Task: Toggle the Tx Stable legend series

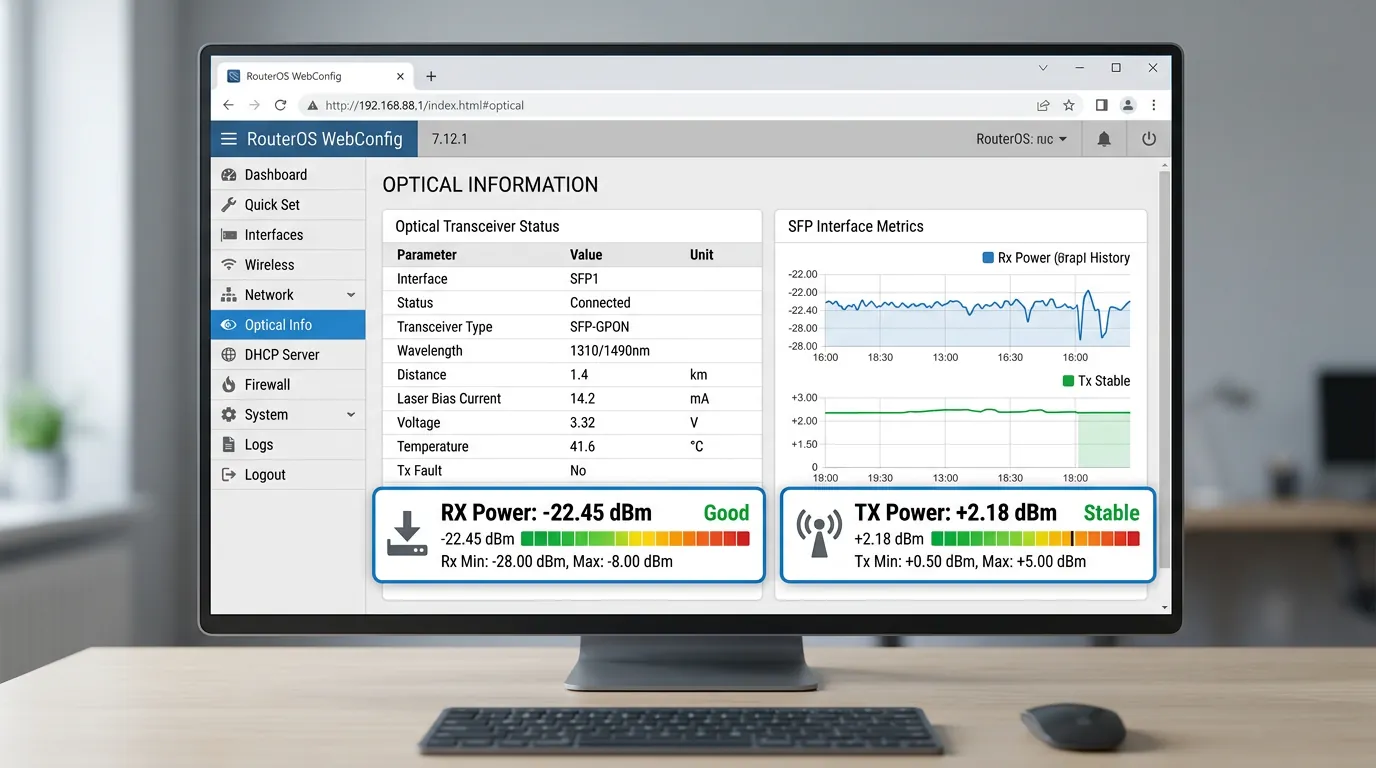Action: coord(1096,381)
